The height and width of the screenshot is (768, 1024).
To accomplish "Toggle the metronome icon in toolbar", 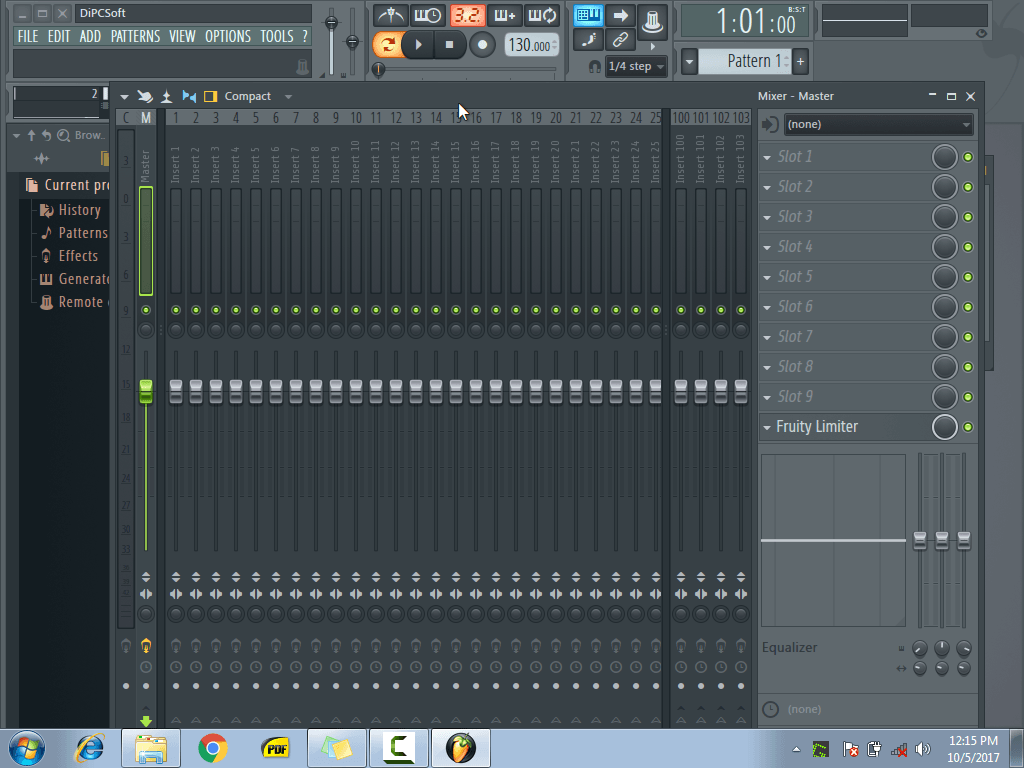I will tap(391, 15).
